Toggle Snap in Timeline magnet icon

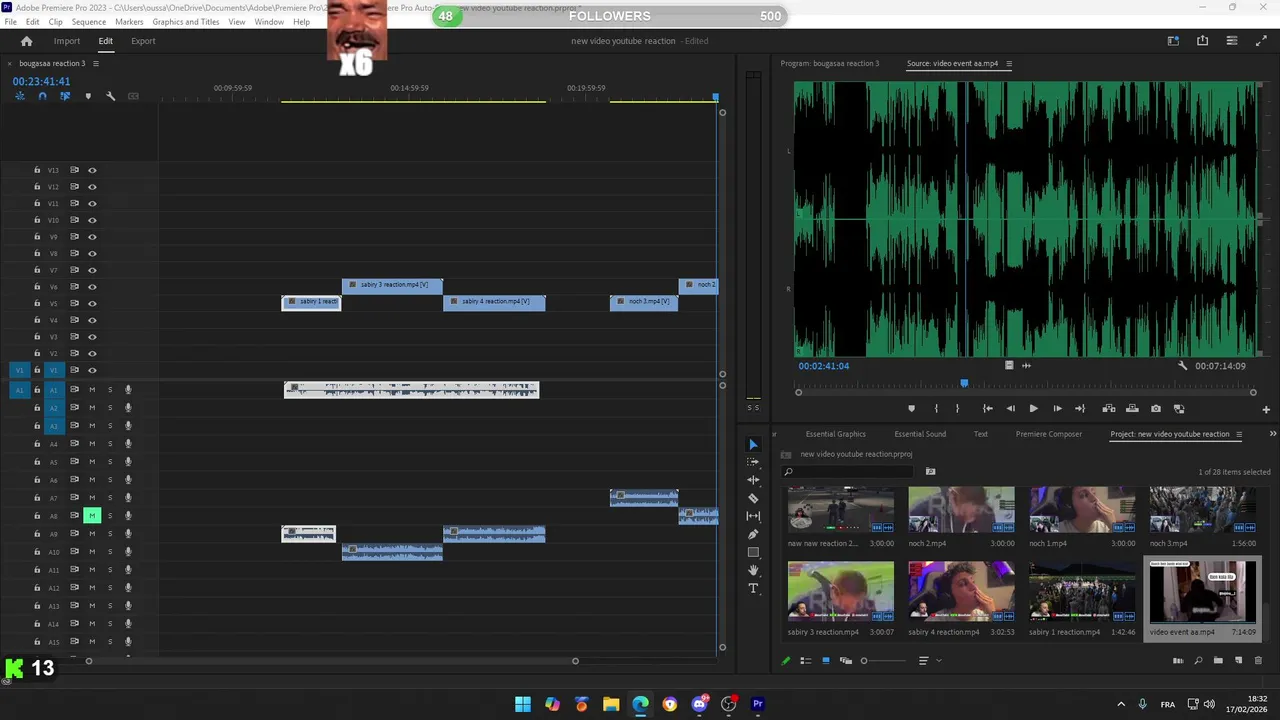click(x=42, y=96)
